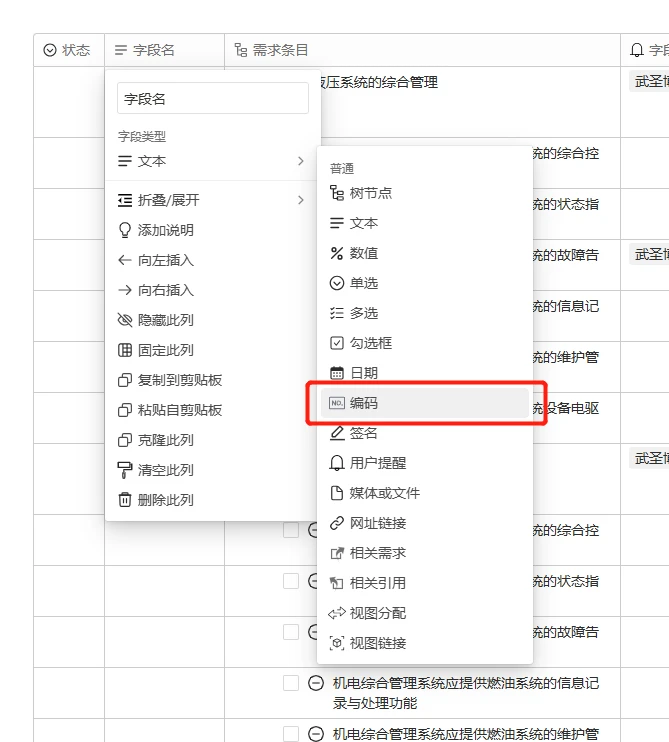Select the 多选 field type

tap(424, 313)
